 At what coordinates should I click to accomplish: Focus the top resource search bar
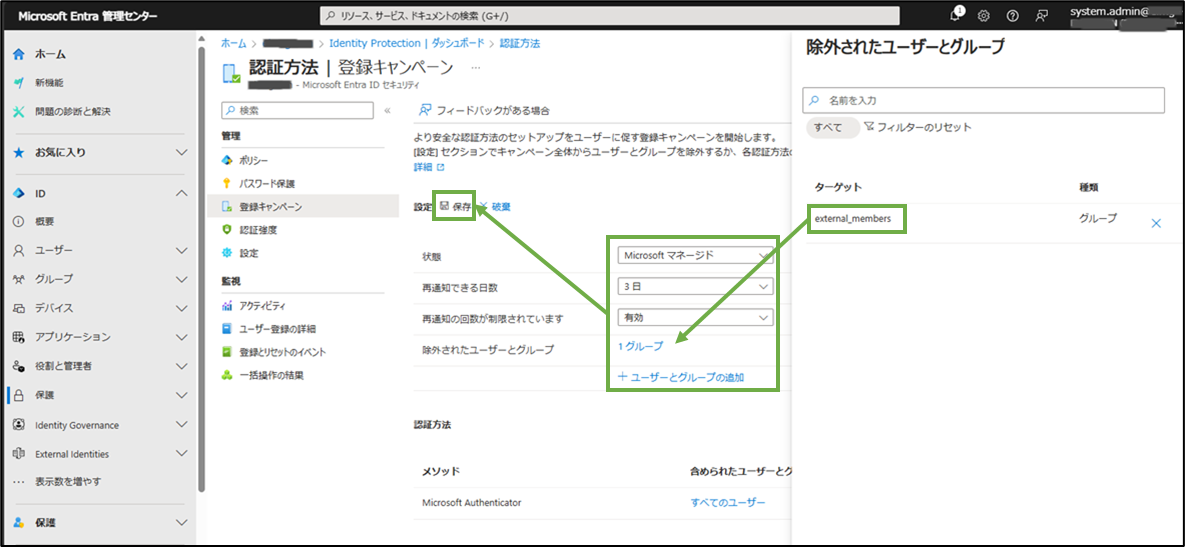click(x=610, y=16)
